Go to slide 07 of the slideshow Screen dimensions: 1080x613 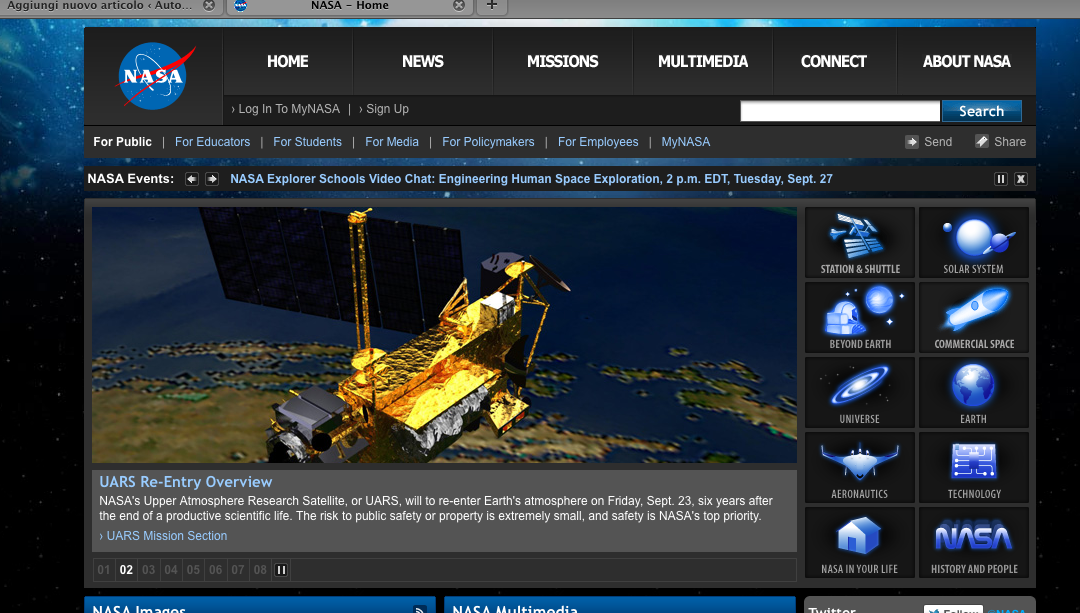[238, 570]
